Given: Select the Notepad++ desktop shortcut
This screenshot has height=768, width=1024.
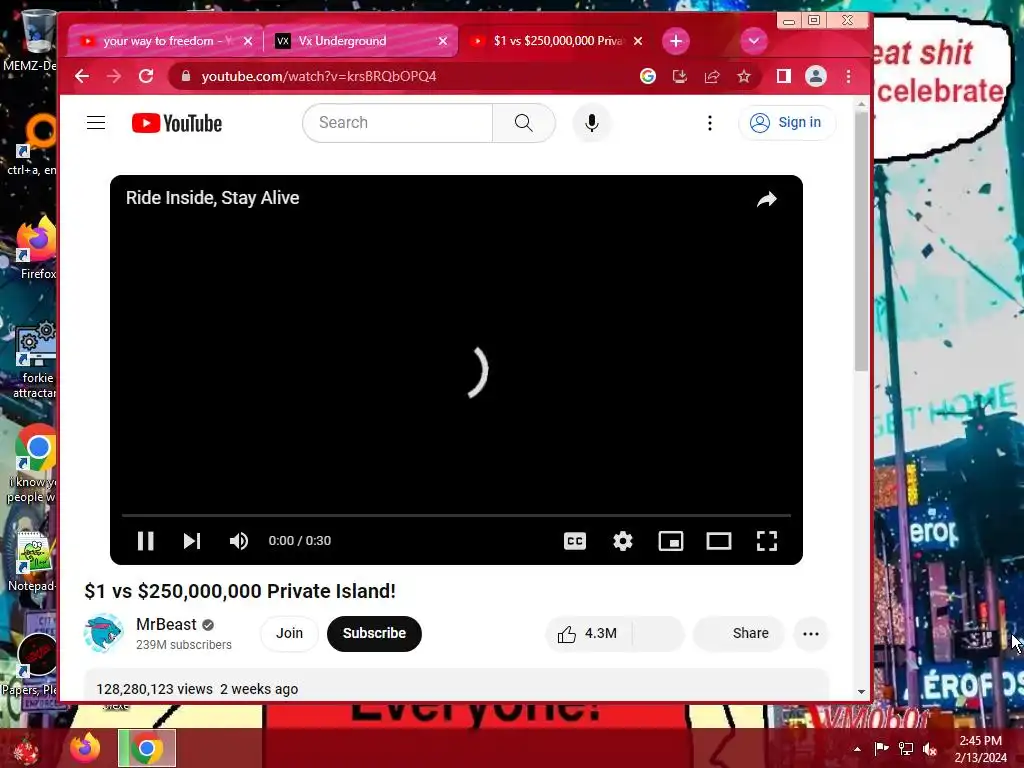Looking at the screenshot, I should (x=33, y=562).
